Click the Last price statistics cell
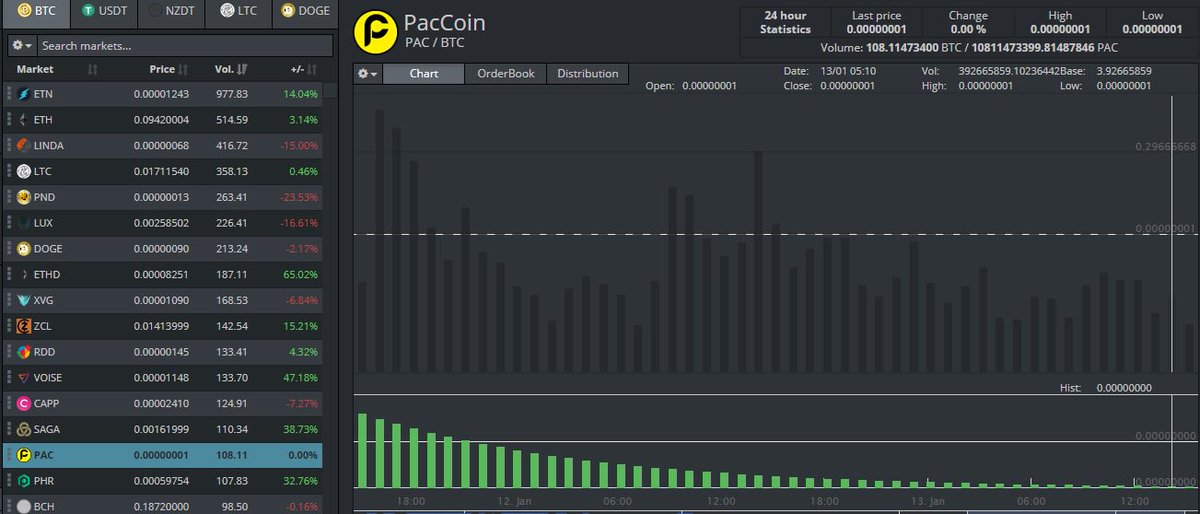This screenshot has width=1200, height=514. (876, 22)
